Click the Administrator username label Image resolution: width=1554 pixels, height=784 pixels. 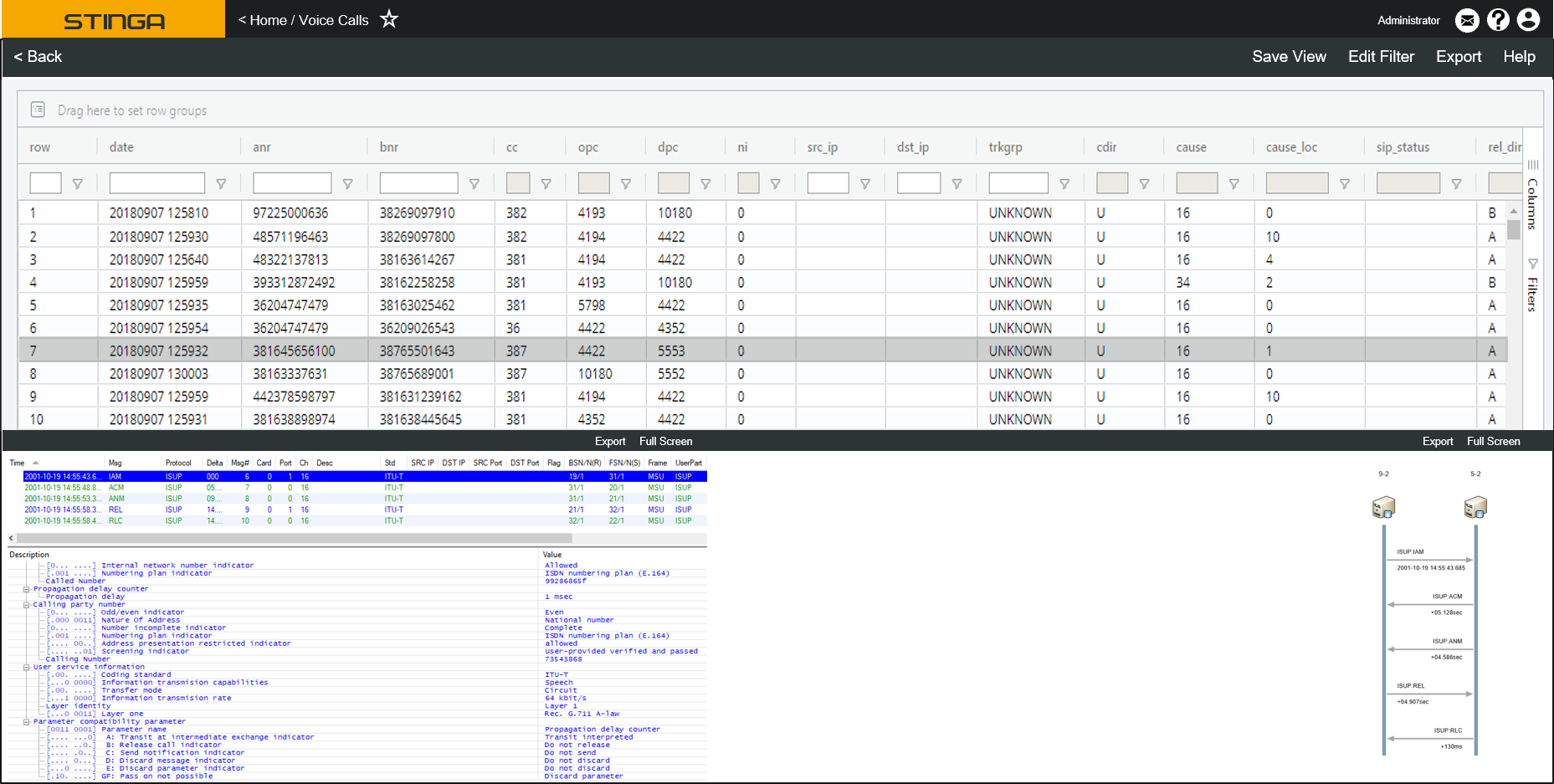1408,20
